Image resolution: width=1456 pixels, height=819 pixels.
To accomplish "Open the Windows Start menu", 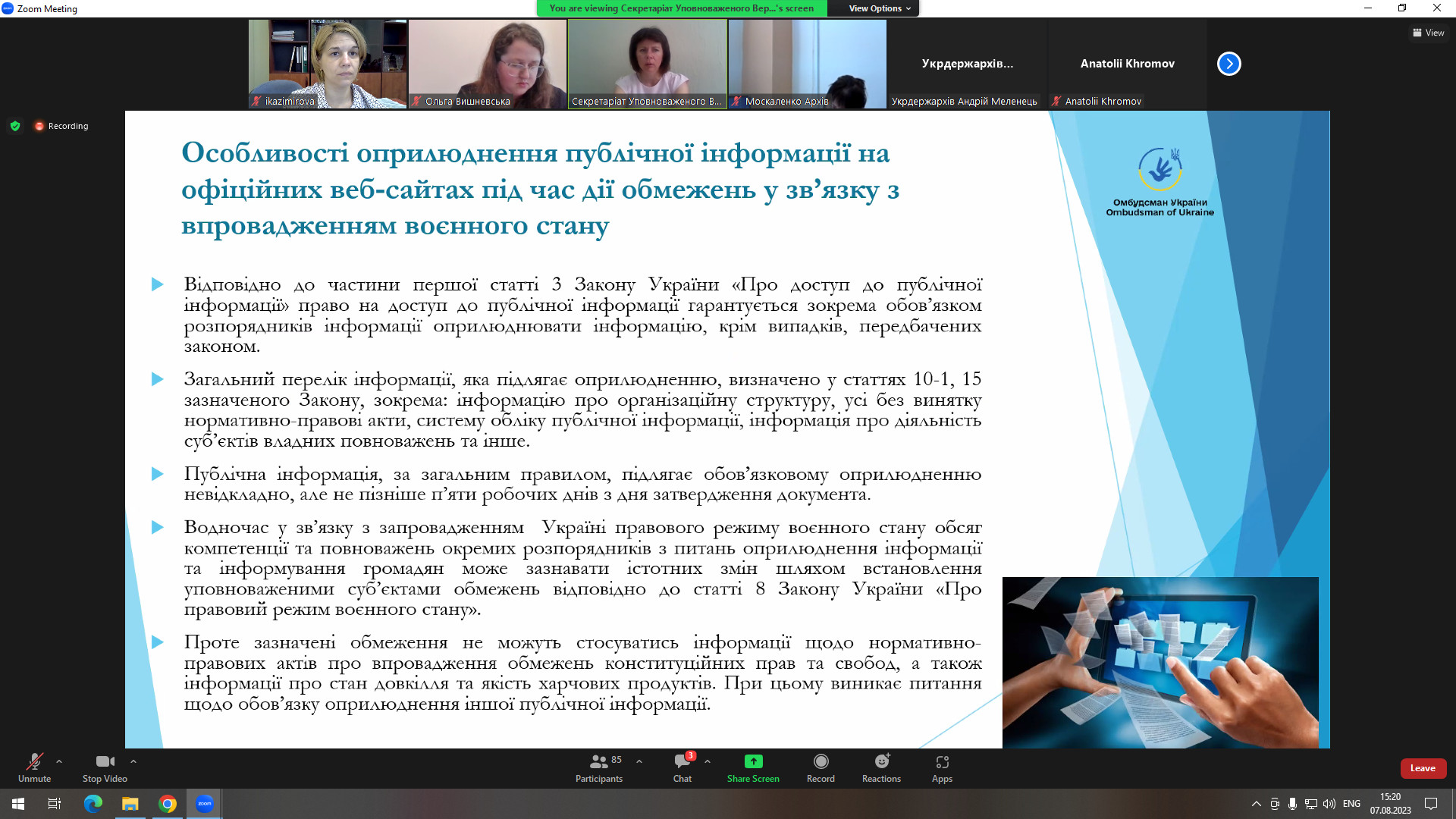I will click(18, 804).
